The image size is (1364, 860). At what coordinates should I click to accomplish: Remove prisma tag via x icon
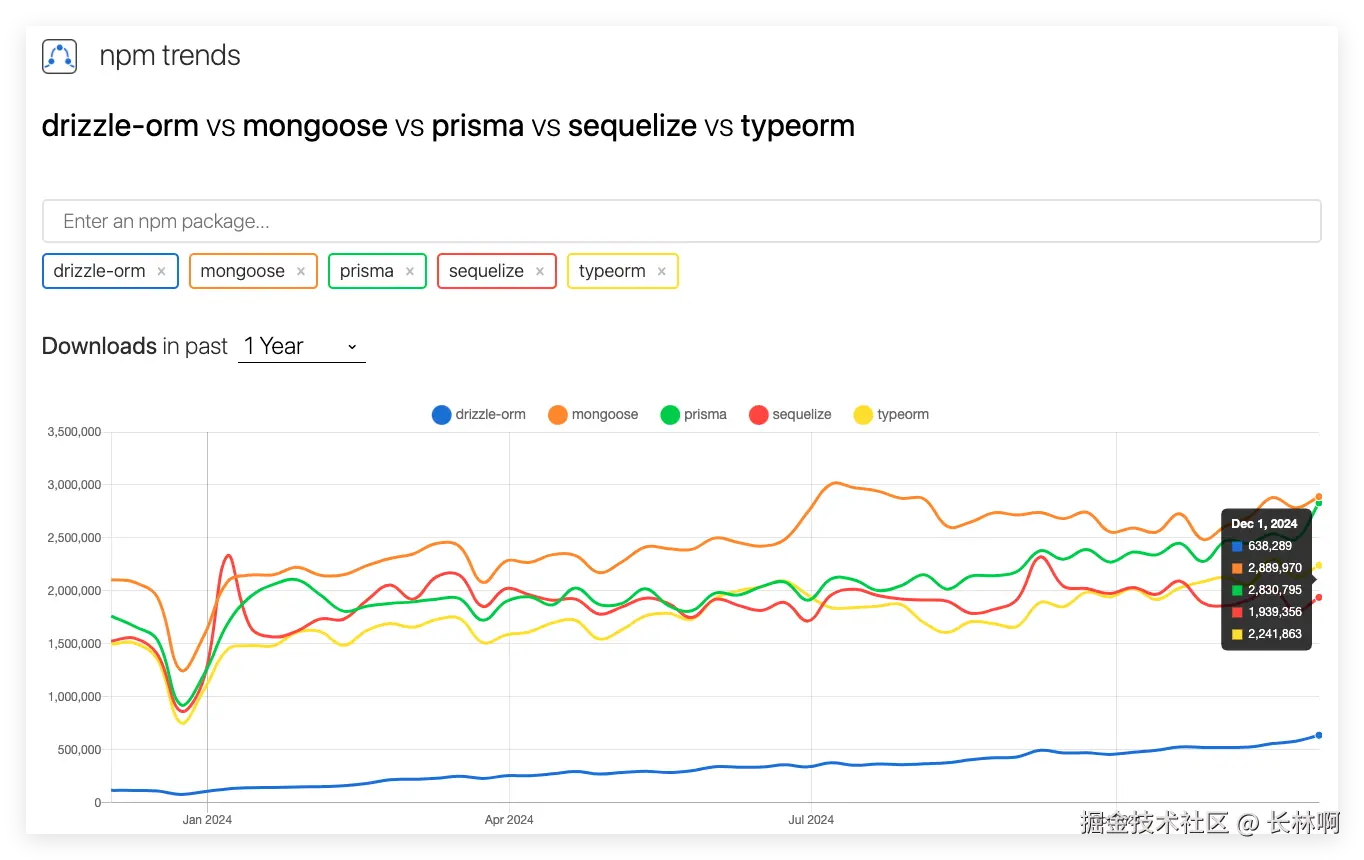point(410,271)
